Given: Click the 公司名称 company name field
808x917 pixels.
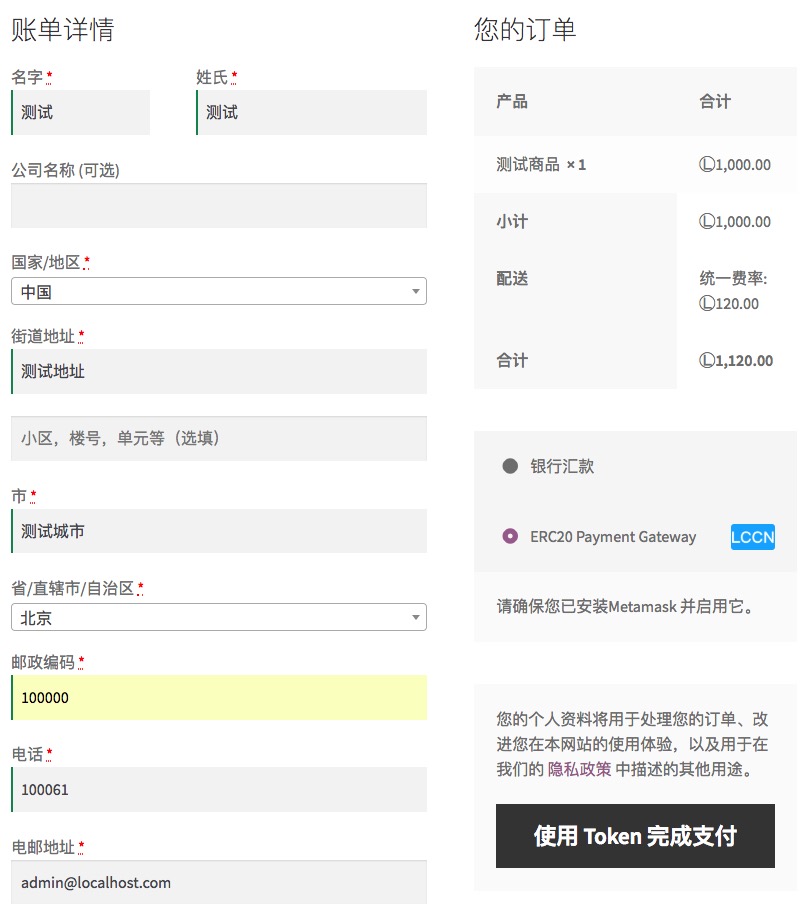Looking at the screenshot, I should point(219,206).
